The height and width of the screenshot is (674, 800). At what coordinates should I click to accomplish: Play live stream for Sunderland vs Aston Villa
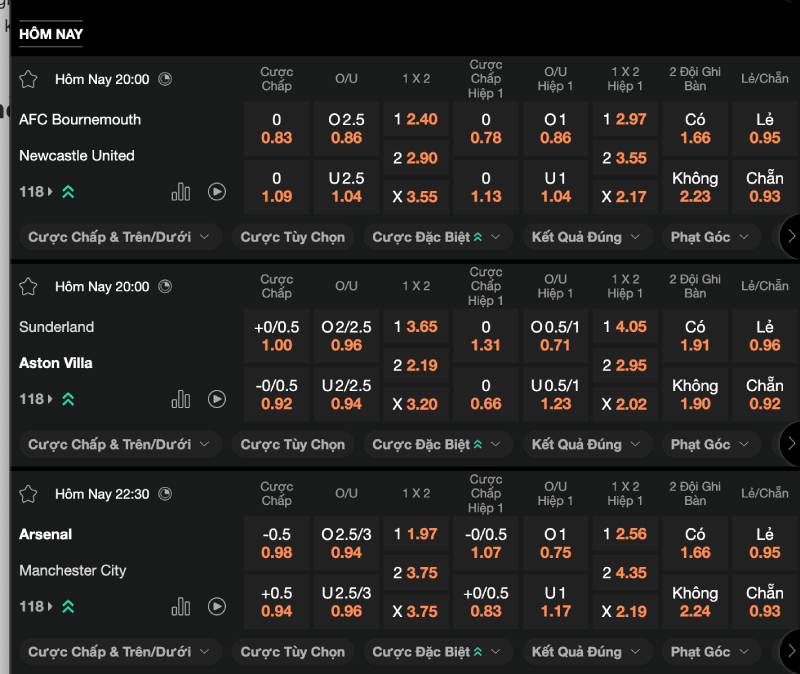(x=217, y=399)
